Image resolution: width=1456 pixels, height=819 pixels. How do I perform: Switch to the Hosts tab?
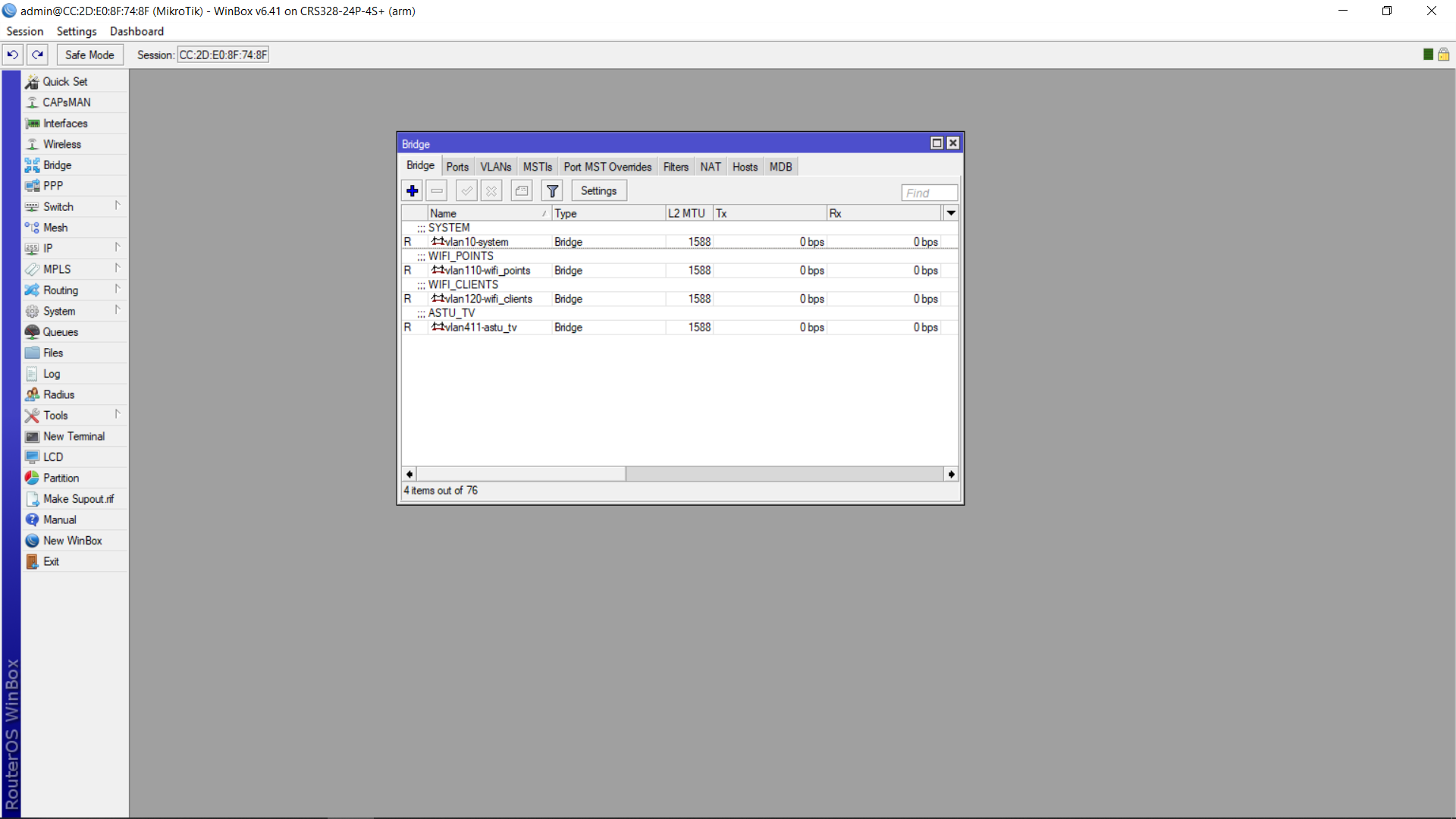[745, 167]
